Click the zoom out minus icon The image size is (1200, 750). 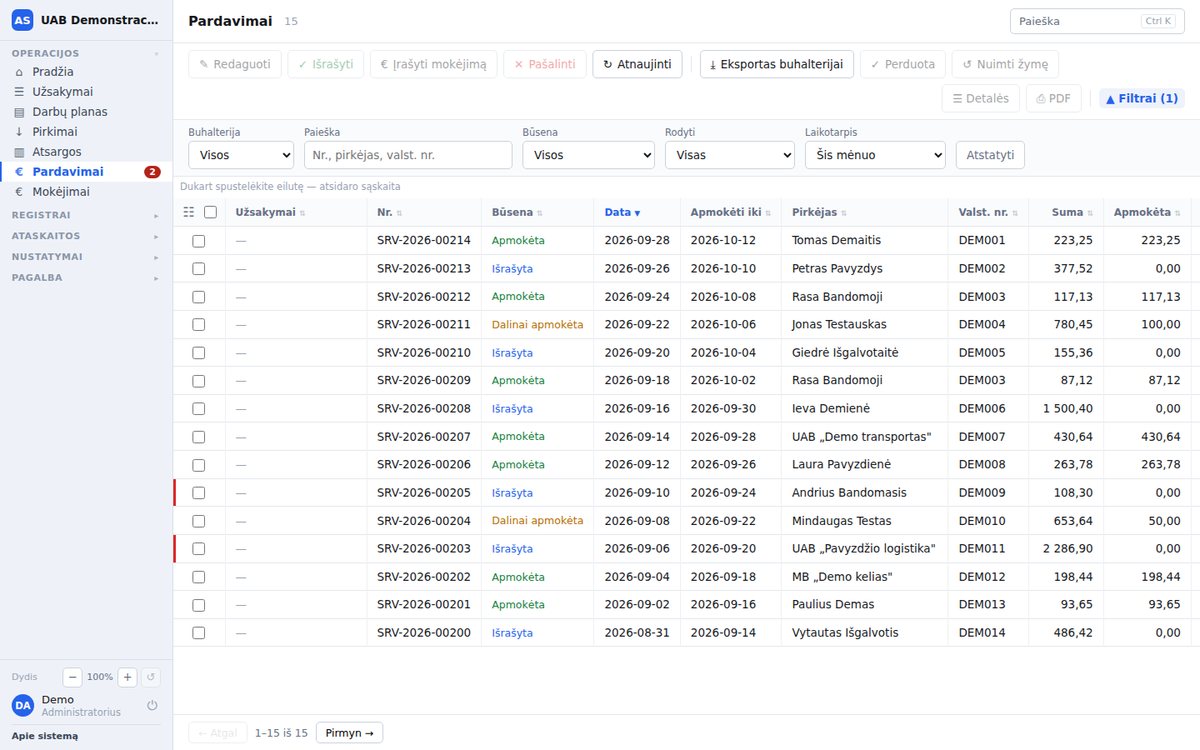73,677
